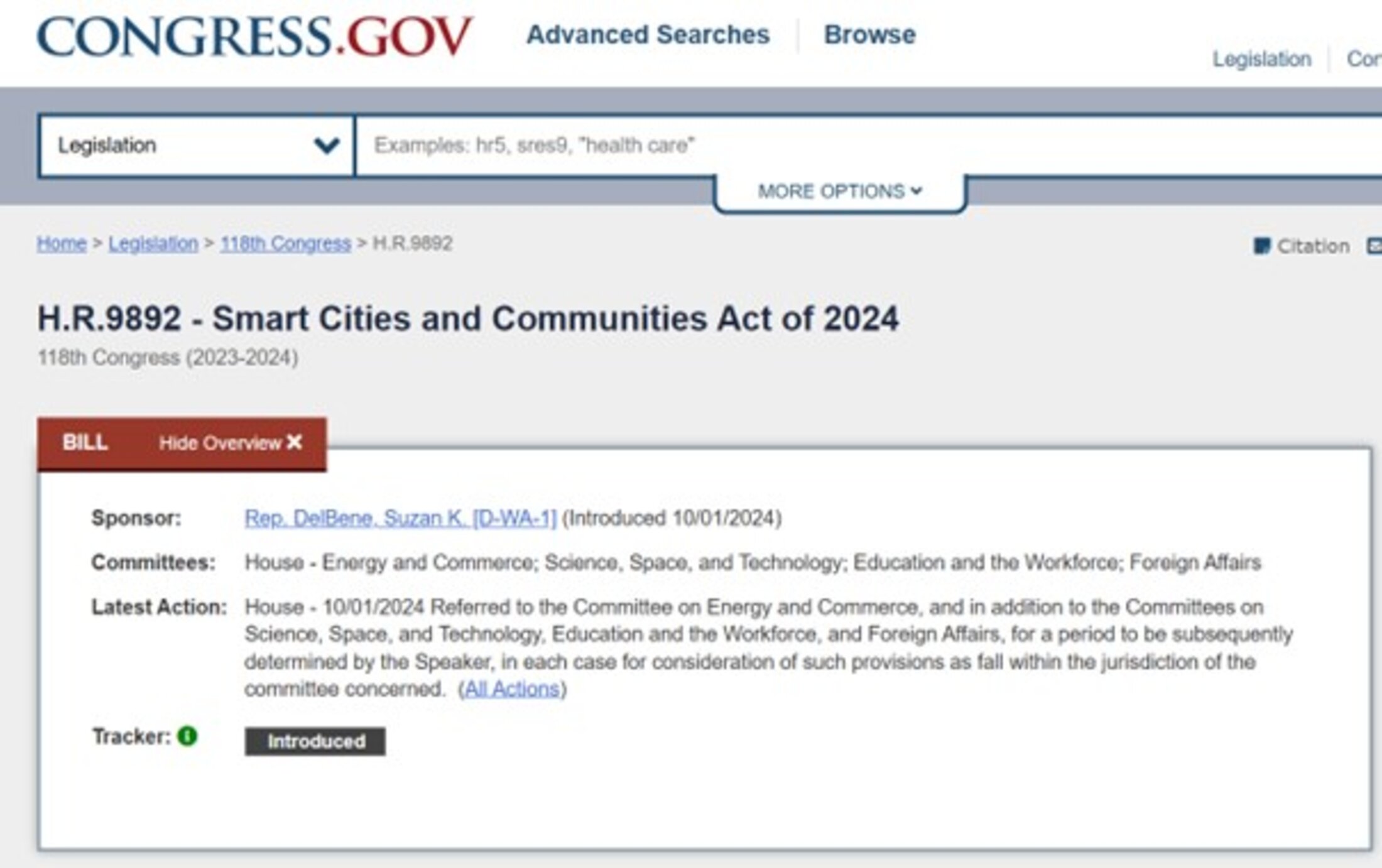Click the email envelope icon at right edge
Screen dimensions: 1382x868
click(1375, 246)
